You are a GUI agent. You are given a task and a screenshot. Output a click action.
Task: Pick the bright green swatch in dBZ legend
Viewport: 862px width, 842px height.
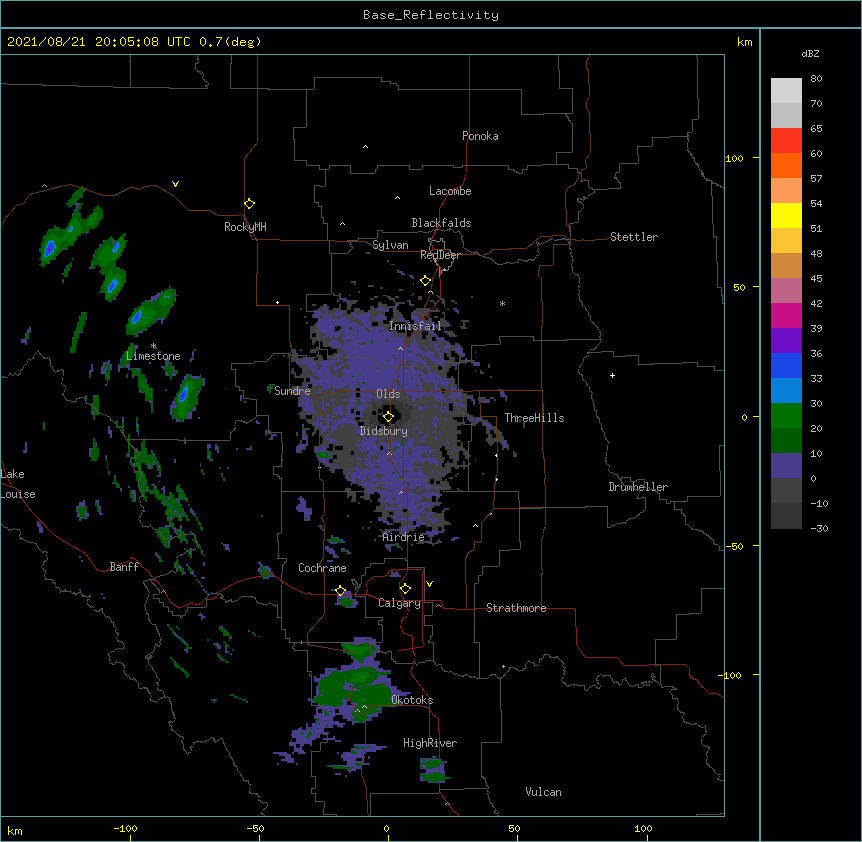(786, 416)
